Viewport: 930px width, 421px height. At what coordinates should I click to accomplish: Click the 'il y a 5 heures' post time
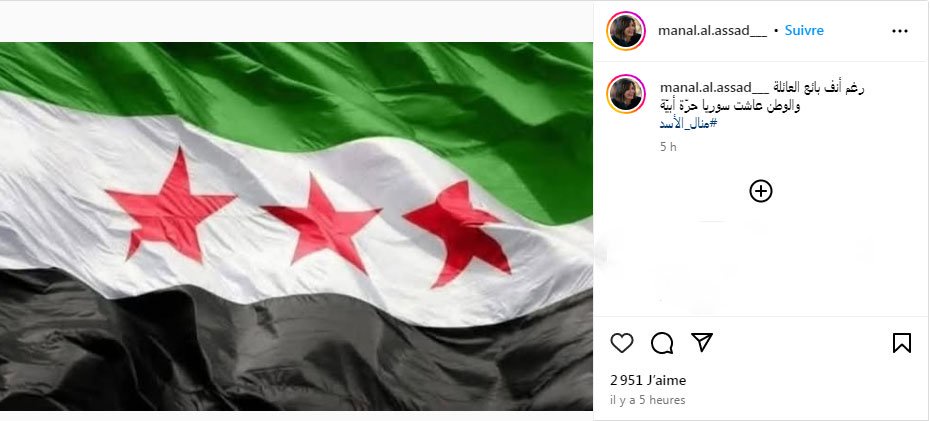click(648, 400)
